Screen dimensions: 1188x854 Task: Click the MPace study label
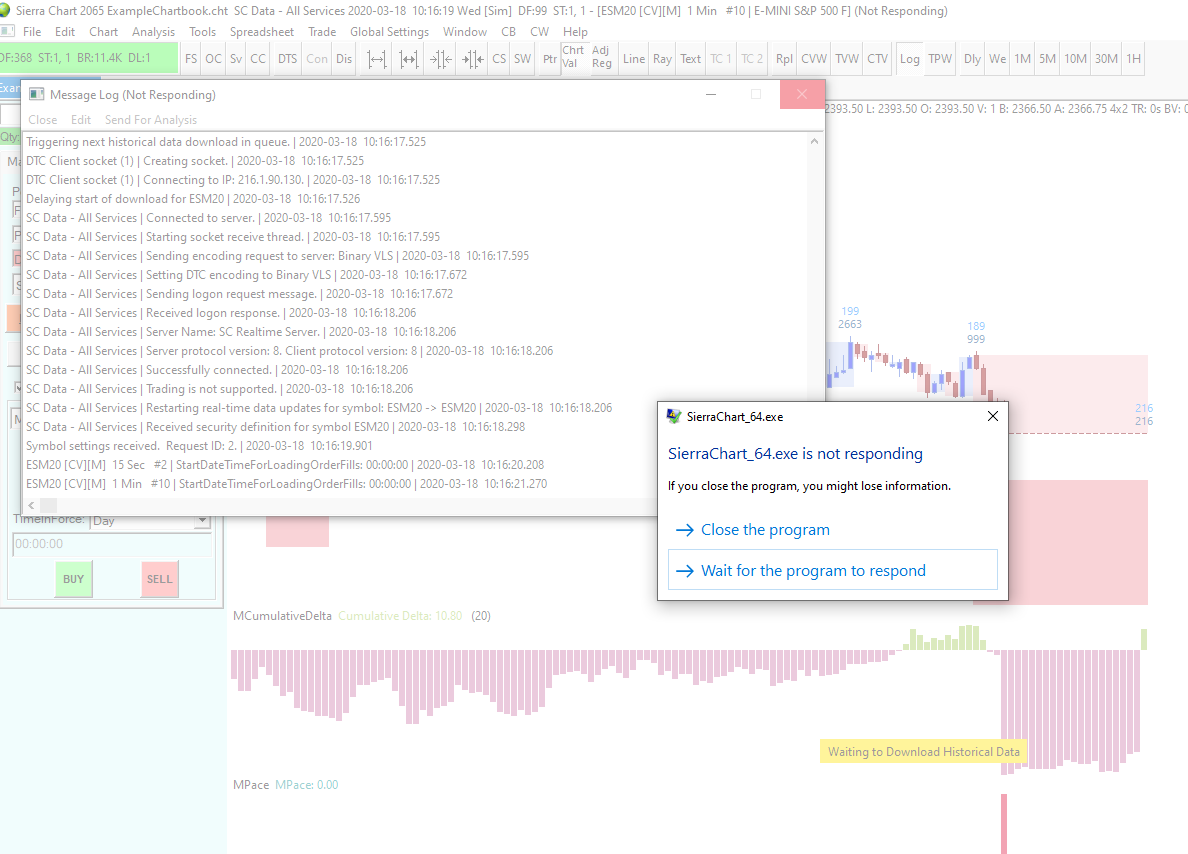pos(251,785)
